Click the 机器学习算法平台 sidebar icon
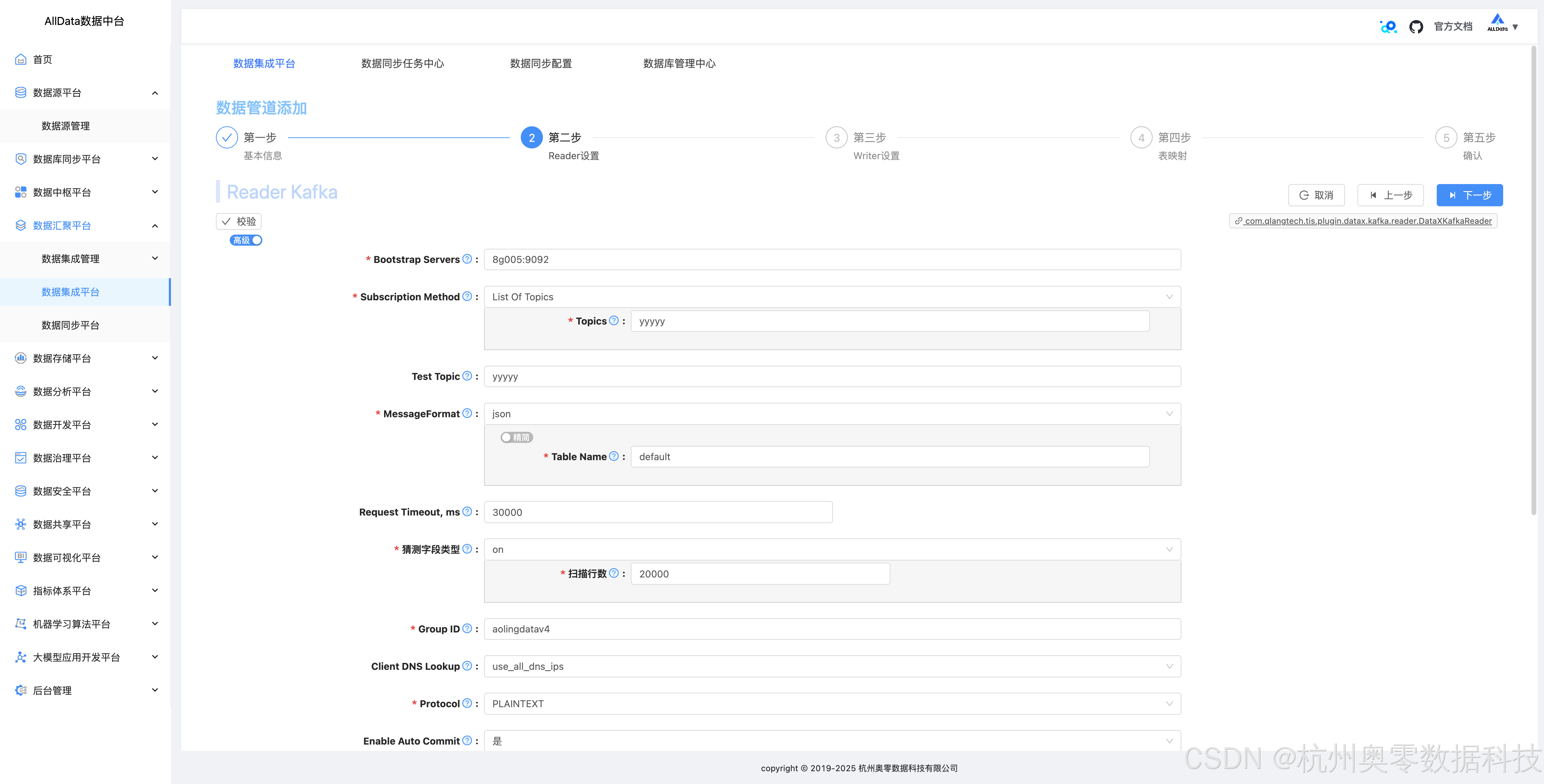The width and height of the screenshot is (1544, 784). click(20, 624)
